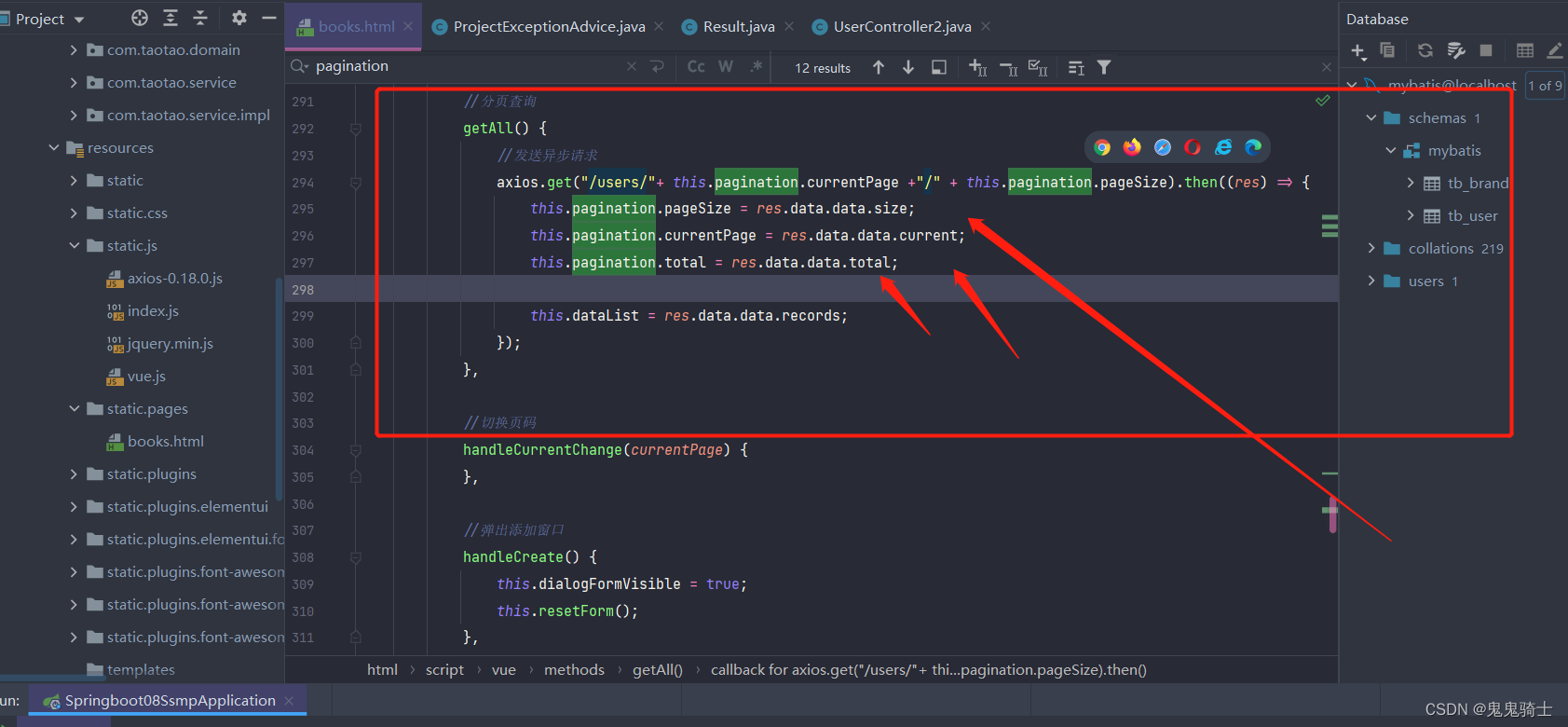1568x727 pixels.
Task: Collapse the schemas node in Database
Action: (1371, 118)
